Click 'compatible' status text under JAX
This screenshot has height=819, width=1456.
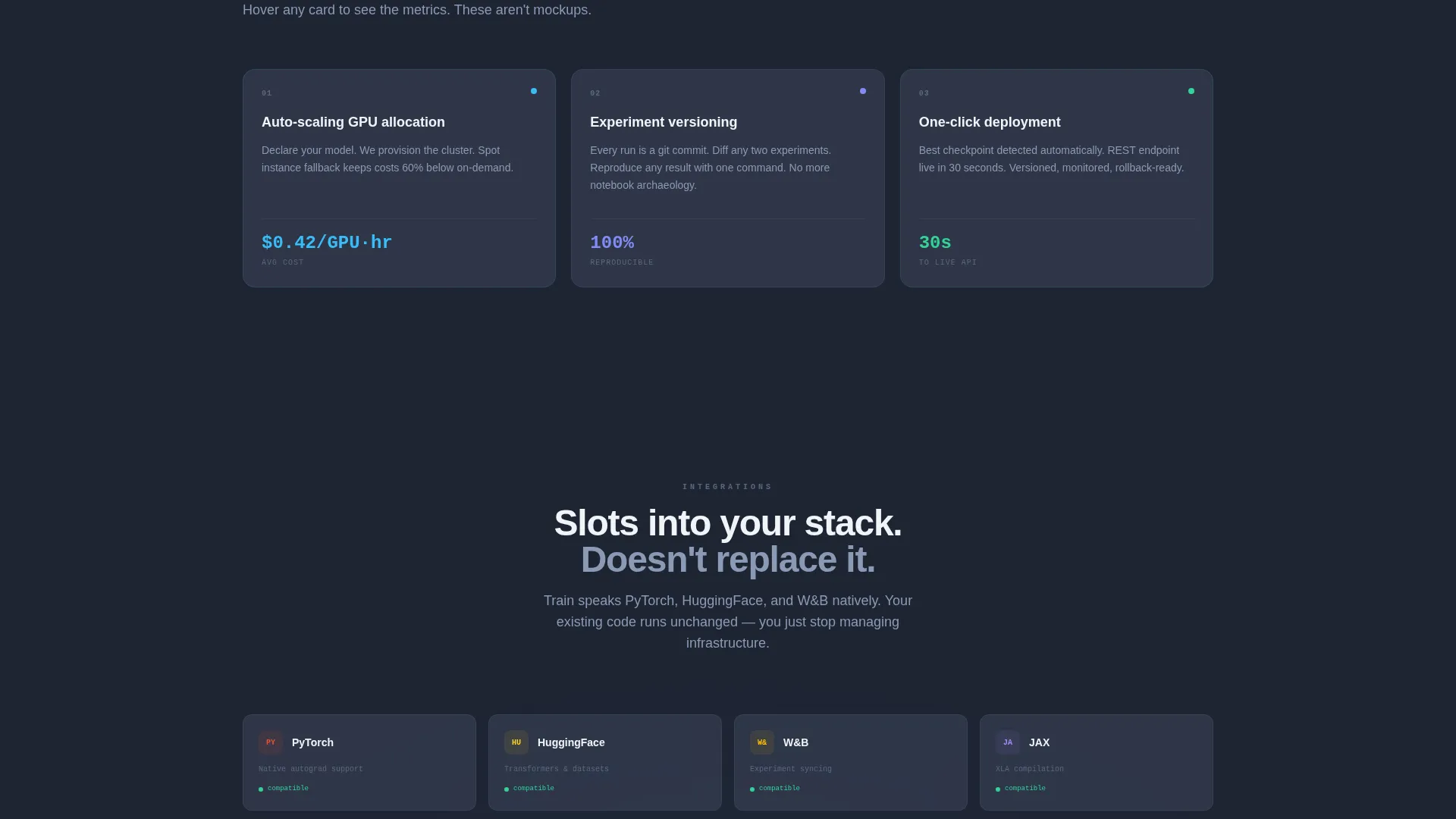[1025, 789]
